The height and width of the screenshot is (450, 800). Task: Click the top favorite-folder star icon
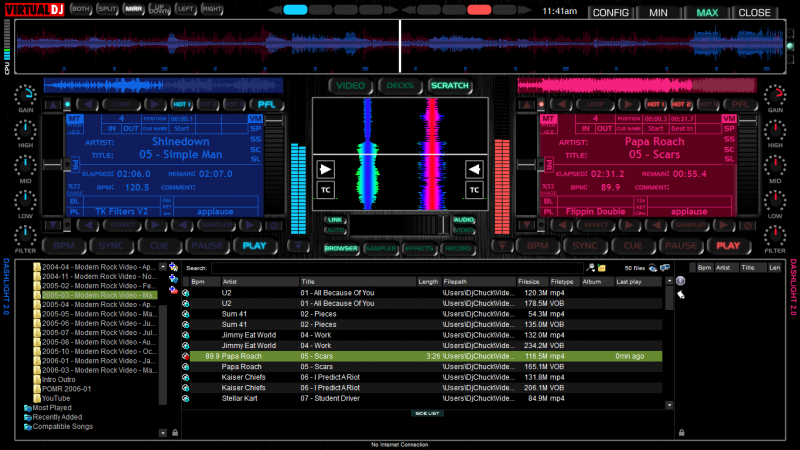click(x=173, y=267)
